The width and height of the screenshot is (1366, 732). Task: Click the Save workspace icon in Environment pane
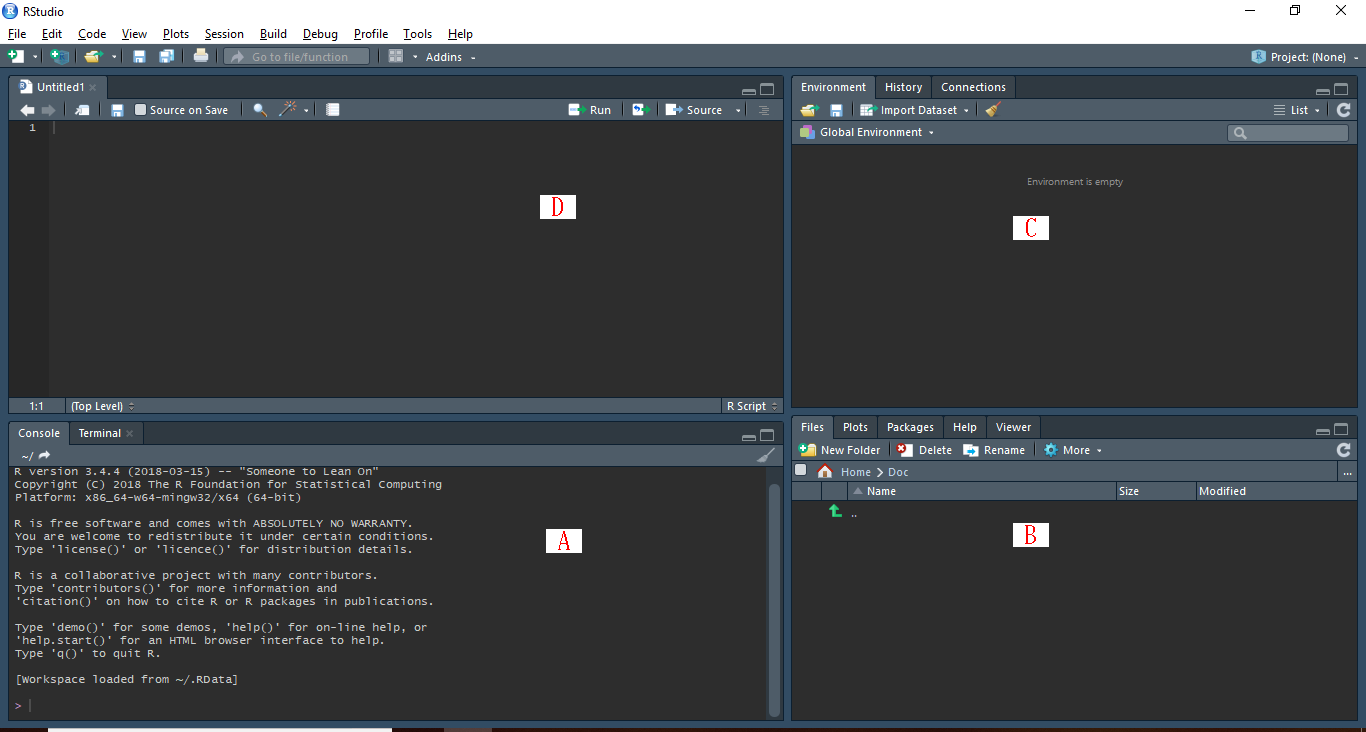click(x=837, y=110)
